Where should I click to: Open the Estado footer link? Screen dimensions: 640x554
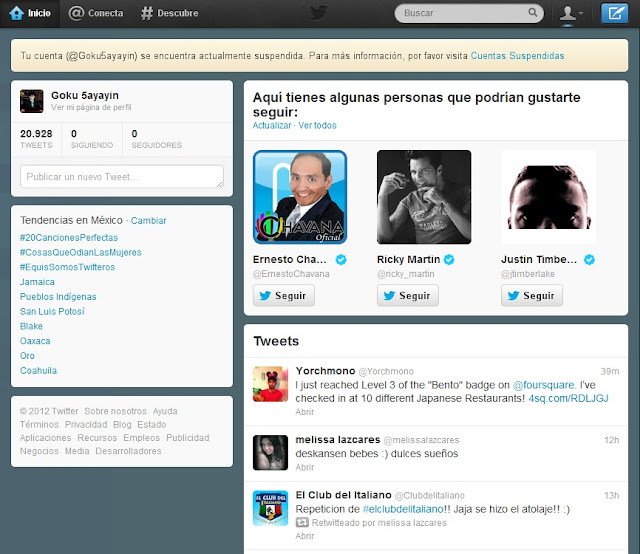coord(152,425)
